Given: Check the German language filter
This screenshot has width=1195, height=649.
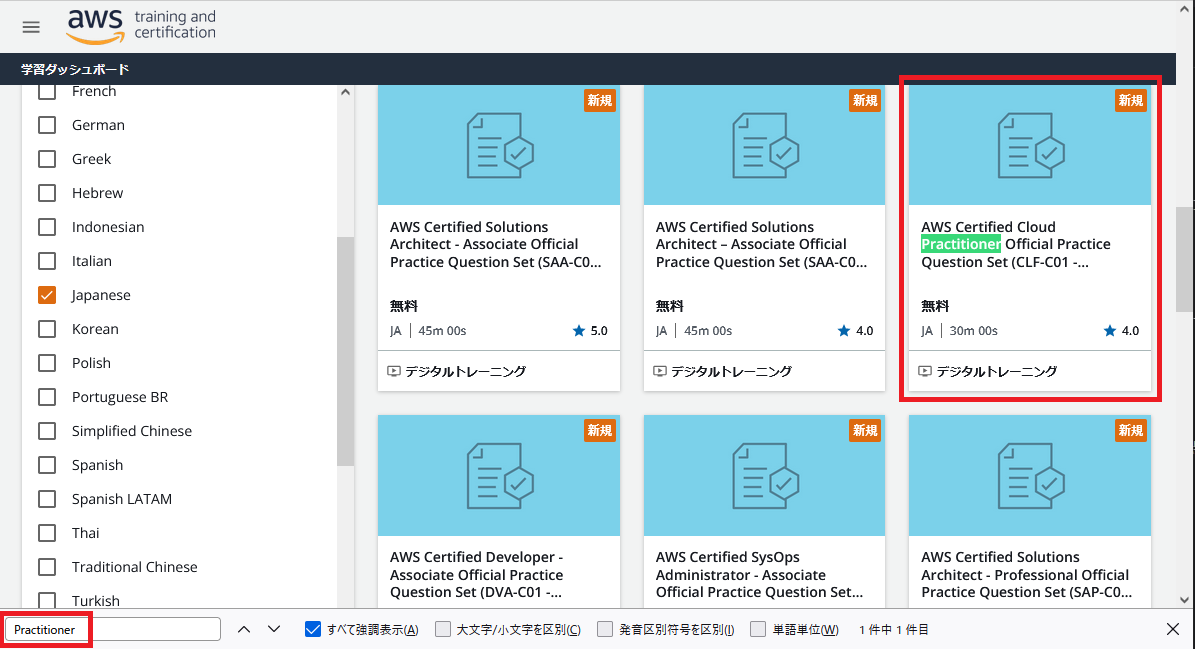Looking at the screenshot, I should 47,125.
